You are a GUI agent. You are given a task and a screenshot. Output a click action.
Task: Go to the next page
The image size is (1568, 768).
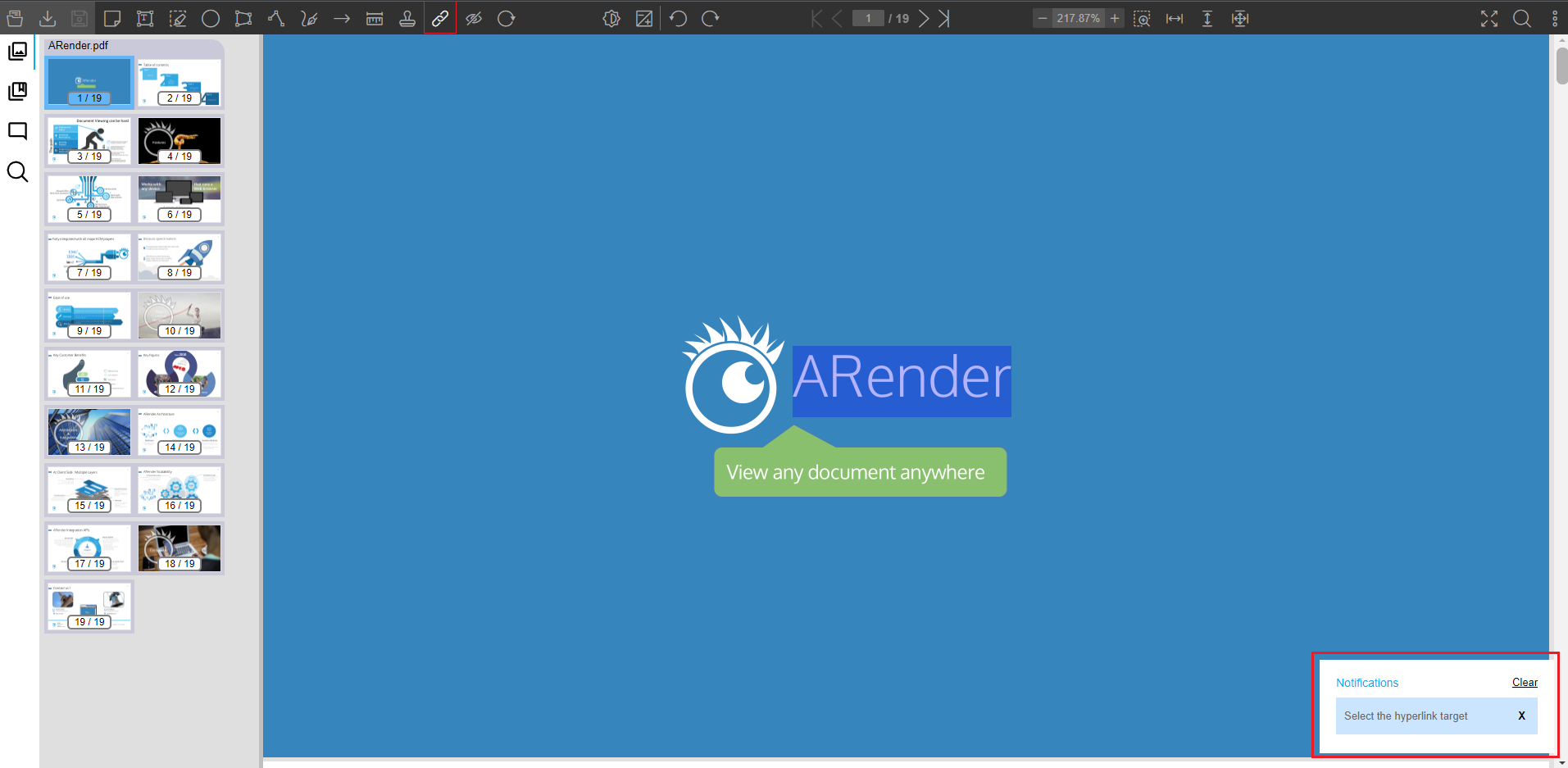(924, 18)
